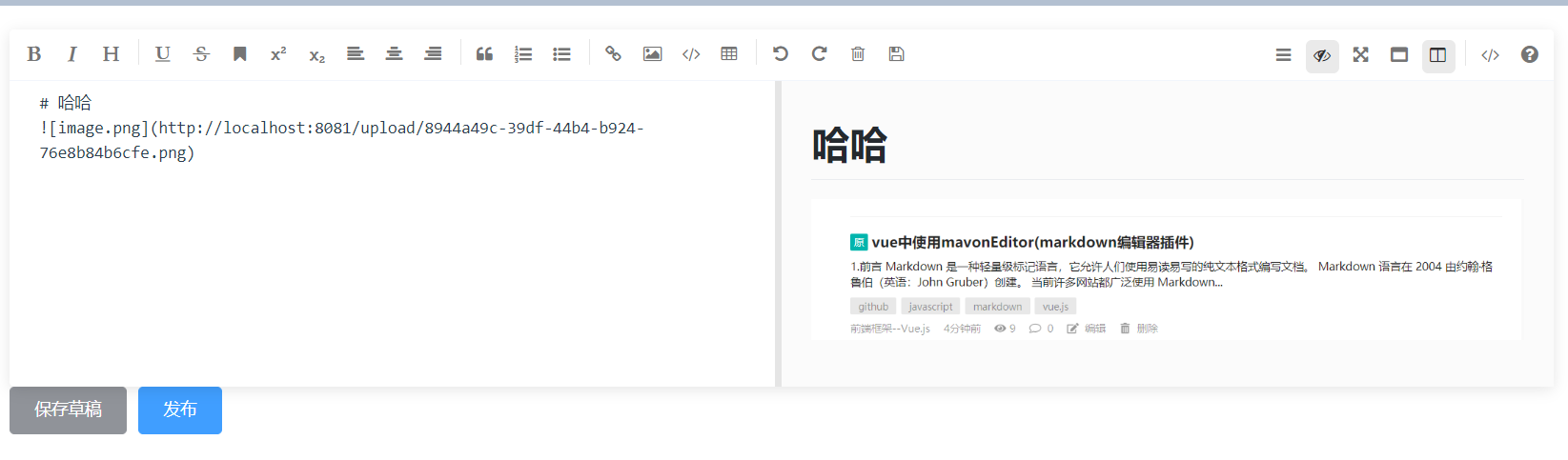
Task: Insert a heading with H icon
Action: click(112, 54)
